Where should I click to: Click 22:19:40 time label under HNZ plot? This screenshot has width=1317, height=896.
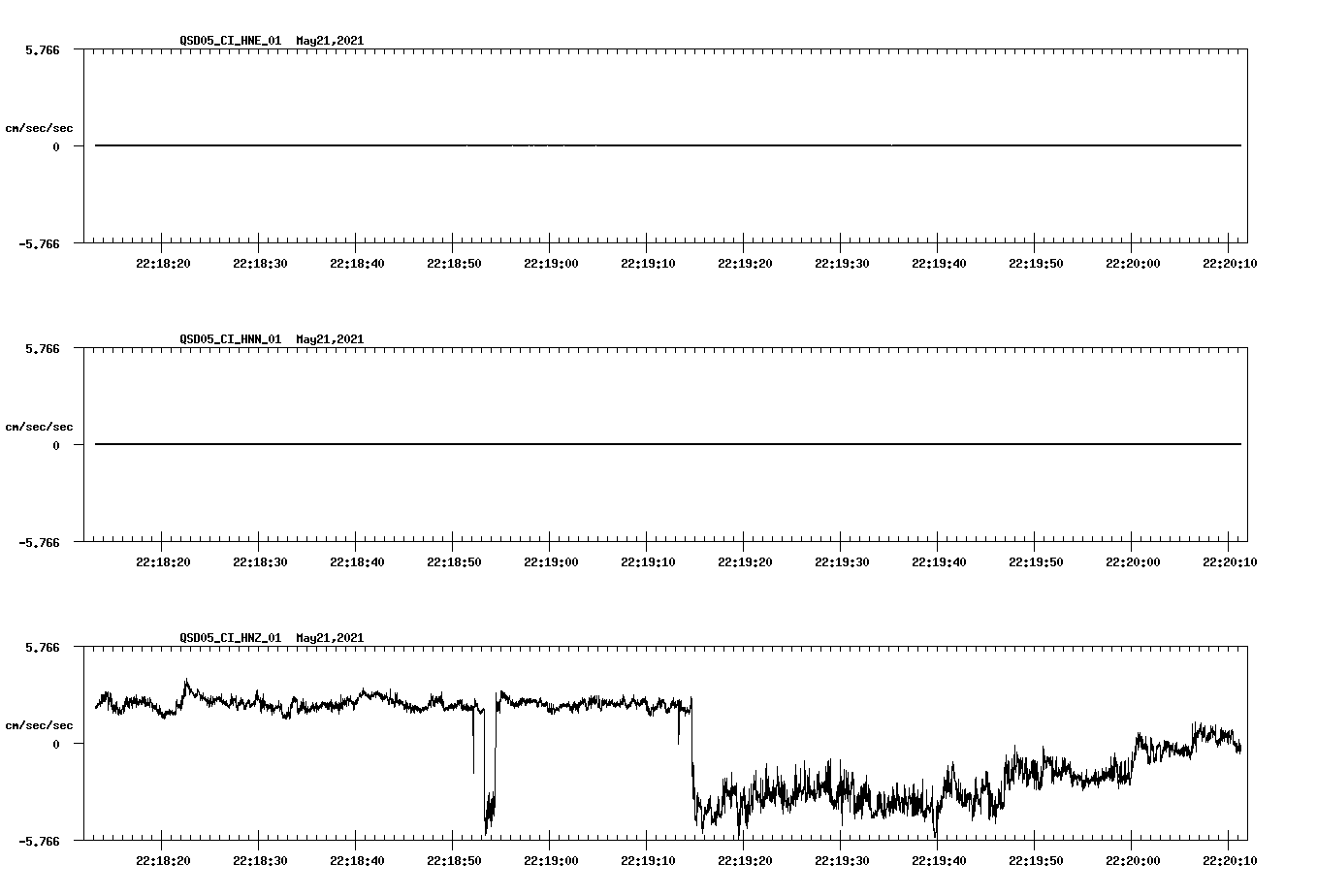pos(939,861)
